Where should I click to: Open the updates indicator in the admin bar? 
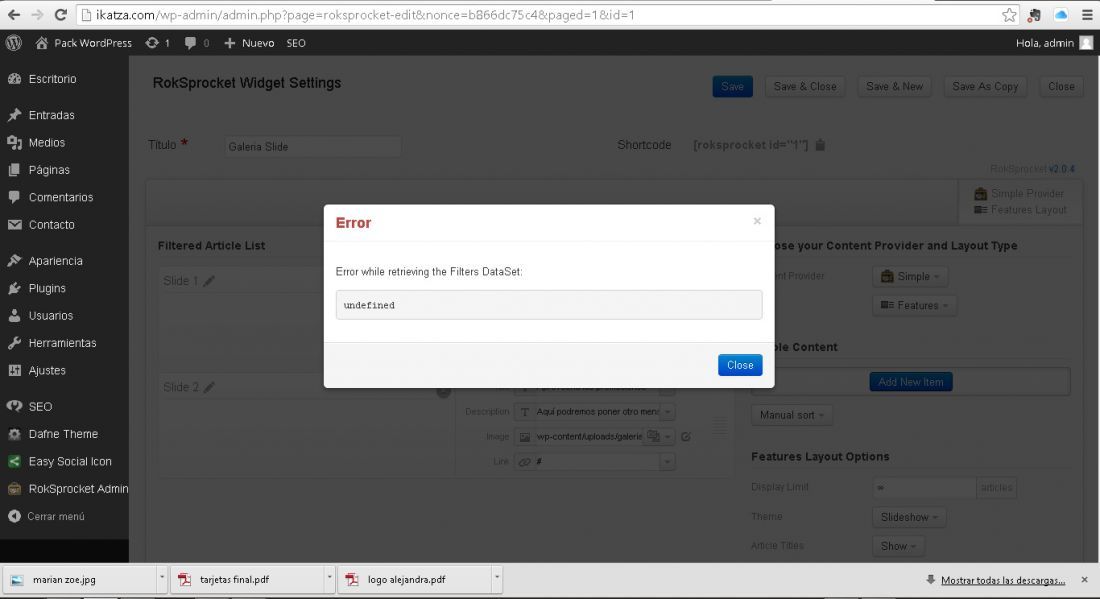point(158,43)
